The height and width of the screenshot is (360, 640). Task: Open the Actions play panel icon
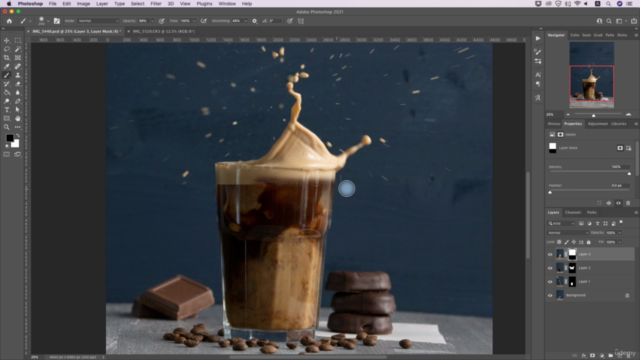click(538, 38)
